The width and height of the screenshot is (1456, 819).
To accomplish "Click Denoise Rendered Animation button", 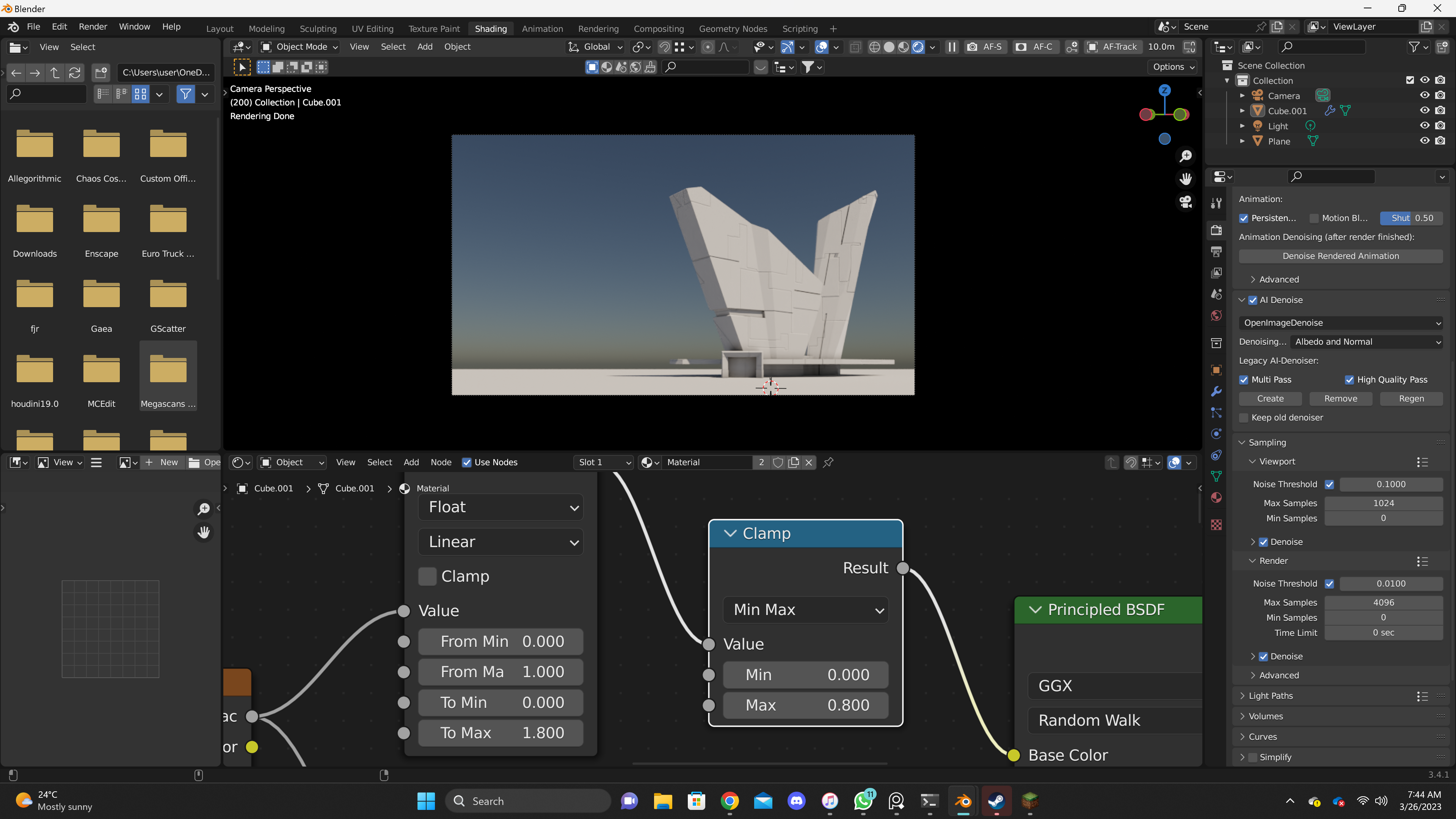I will pos(1341,256).
